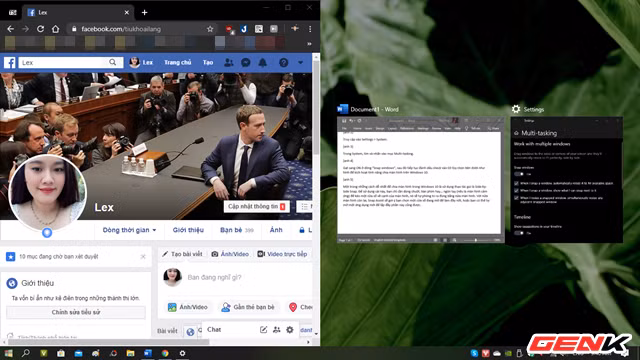Open the Messenger icon in Facebook header
Image resolution: width=640 pixels, height=360 pixels.
pyautogui.click(x=246, y=62)
